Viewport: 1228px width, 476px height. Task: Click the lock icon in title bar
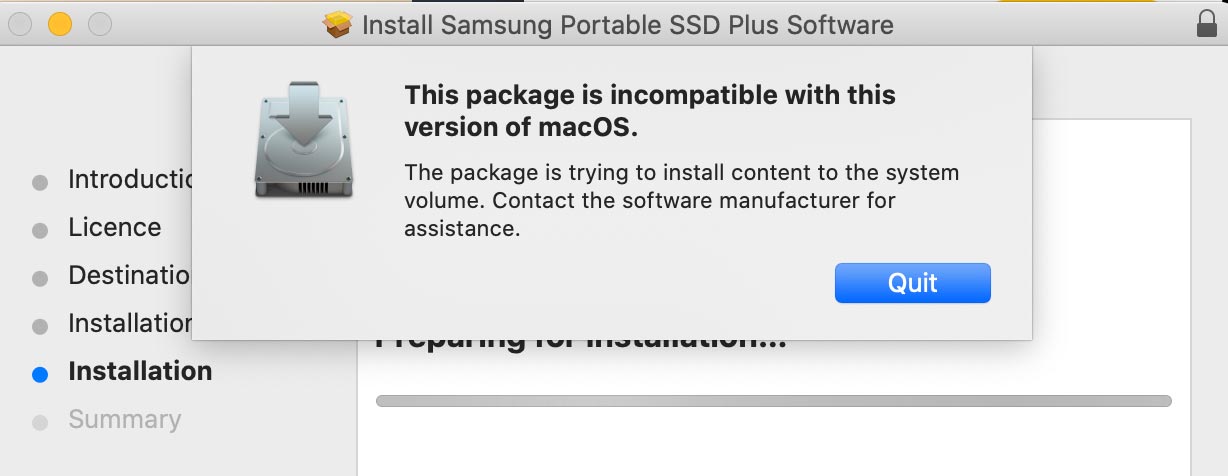point(1207,24)
